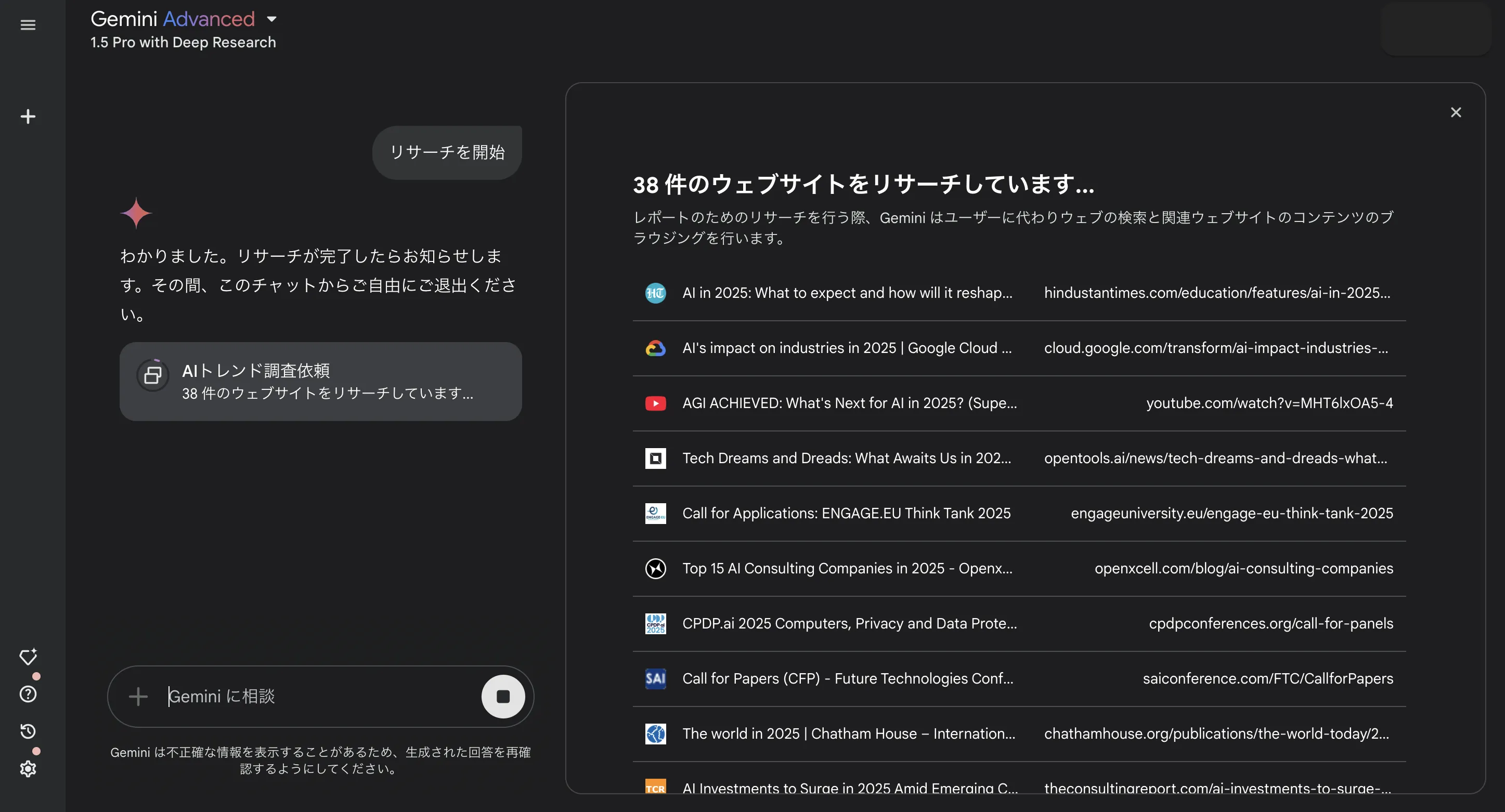Viewport: 1505px width, 812px height.
Task: Click cloud.google.com/transform URL text
Action: (1216, 348)
